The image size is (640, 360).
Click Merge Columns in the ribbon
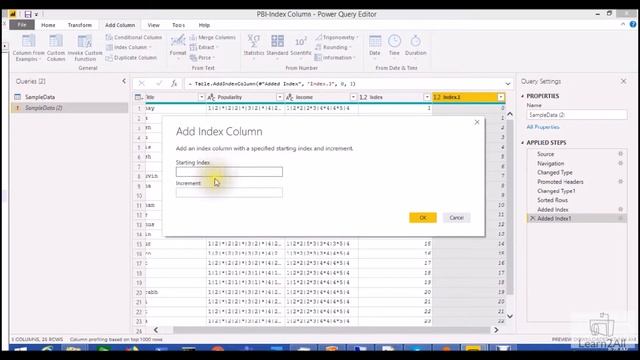[213, 37]
